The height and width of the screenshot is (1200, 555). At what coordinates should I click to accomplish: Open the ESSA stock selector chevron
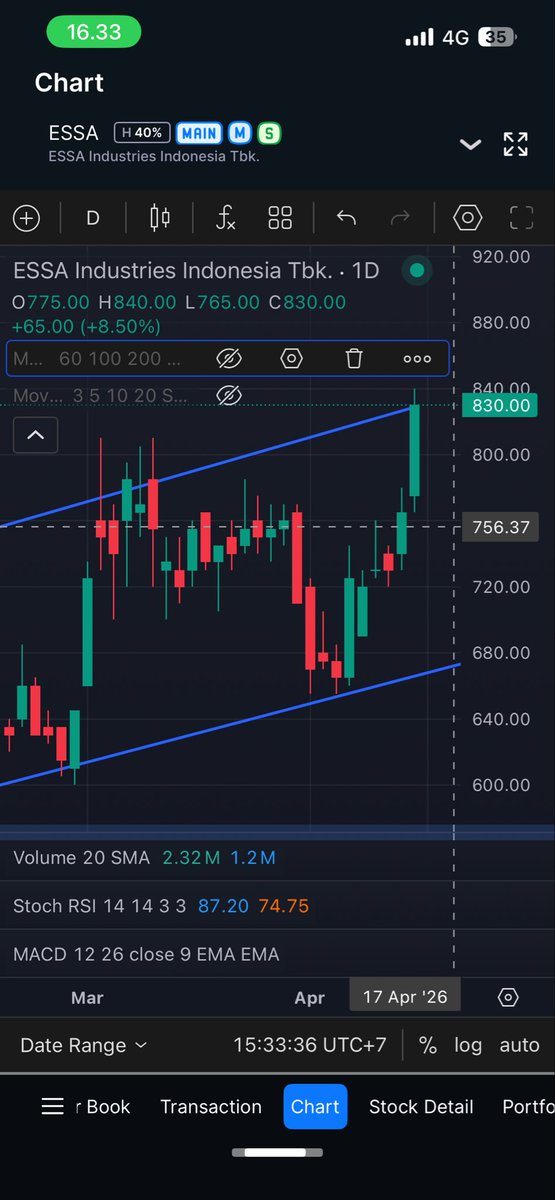(470, 145)
